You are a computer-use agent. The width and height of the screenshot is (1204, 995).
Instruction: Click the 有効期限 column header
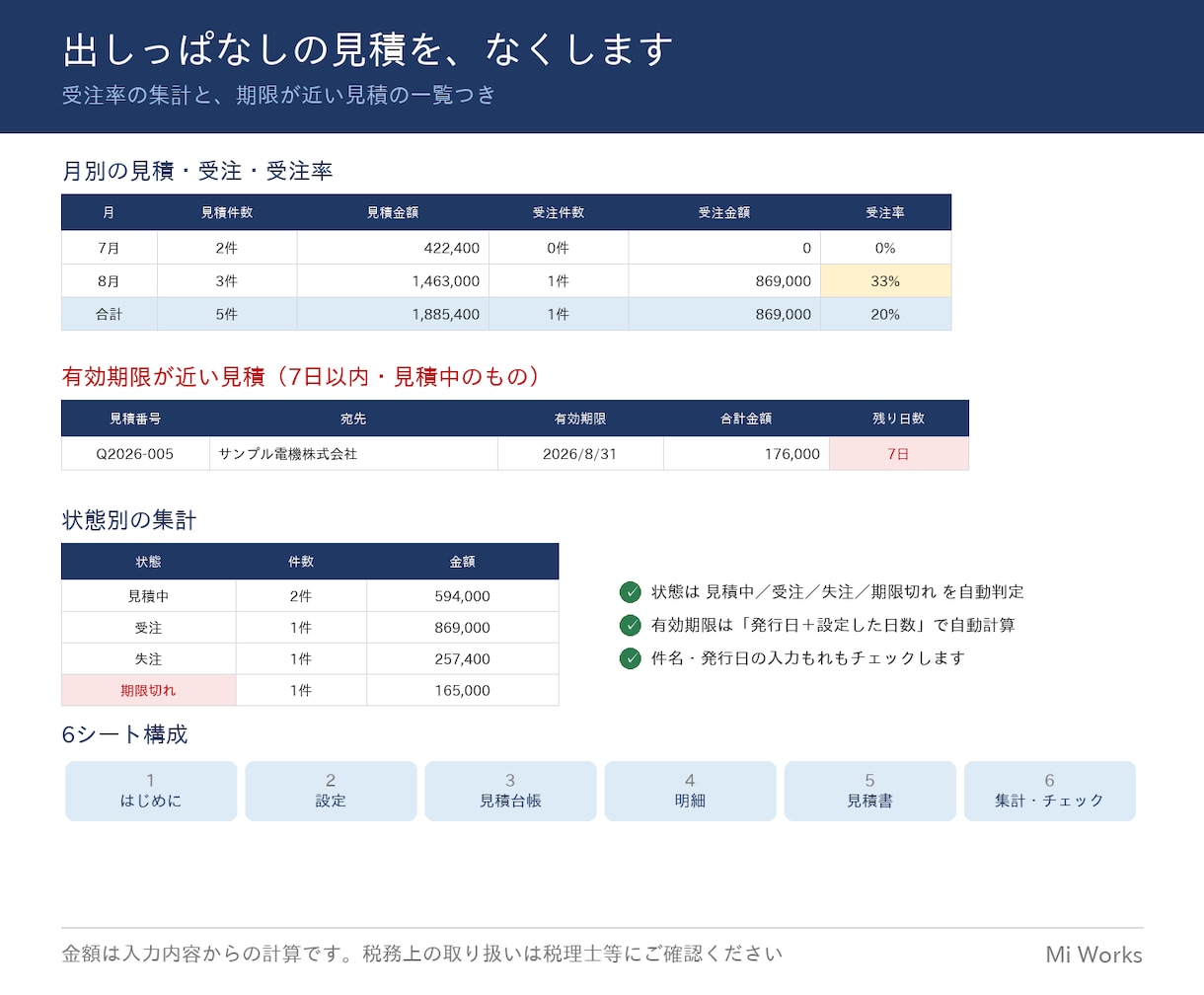tap(580, 419)
